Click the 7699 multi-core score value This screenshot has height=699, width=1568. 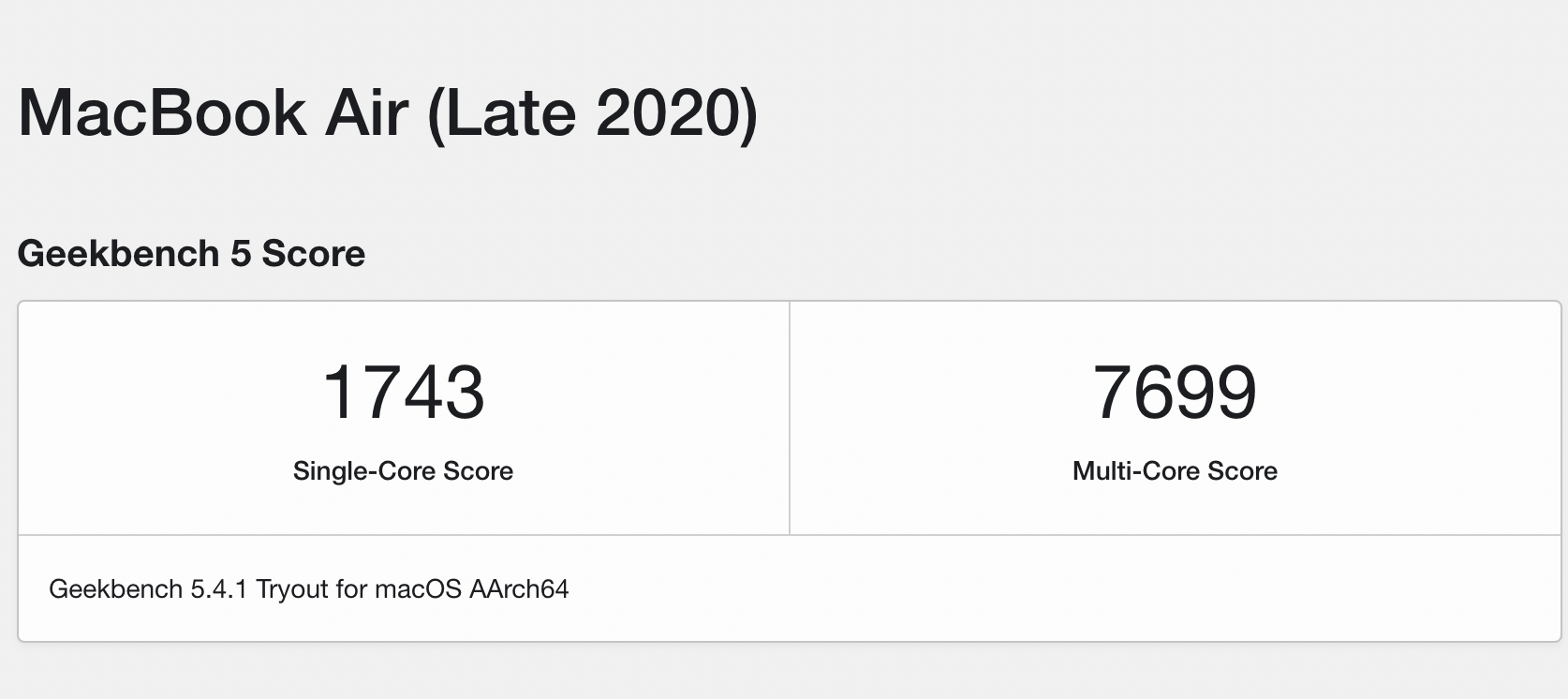coord(1175,393)
